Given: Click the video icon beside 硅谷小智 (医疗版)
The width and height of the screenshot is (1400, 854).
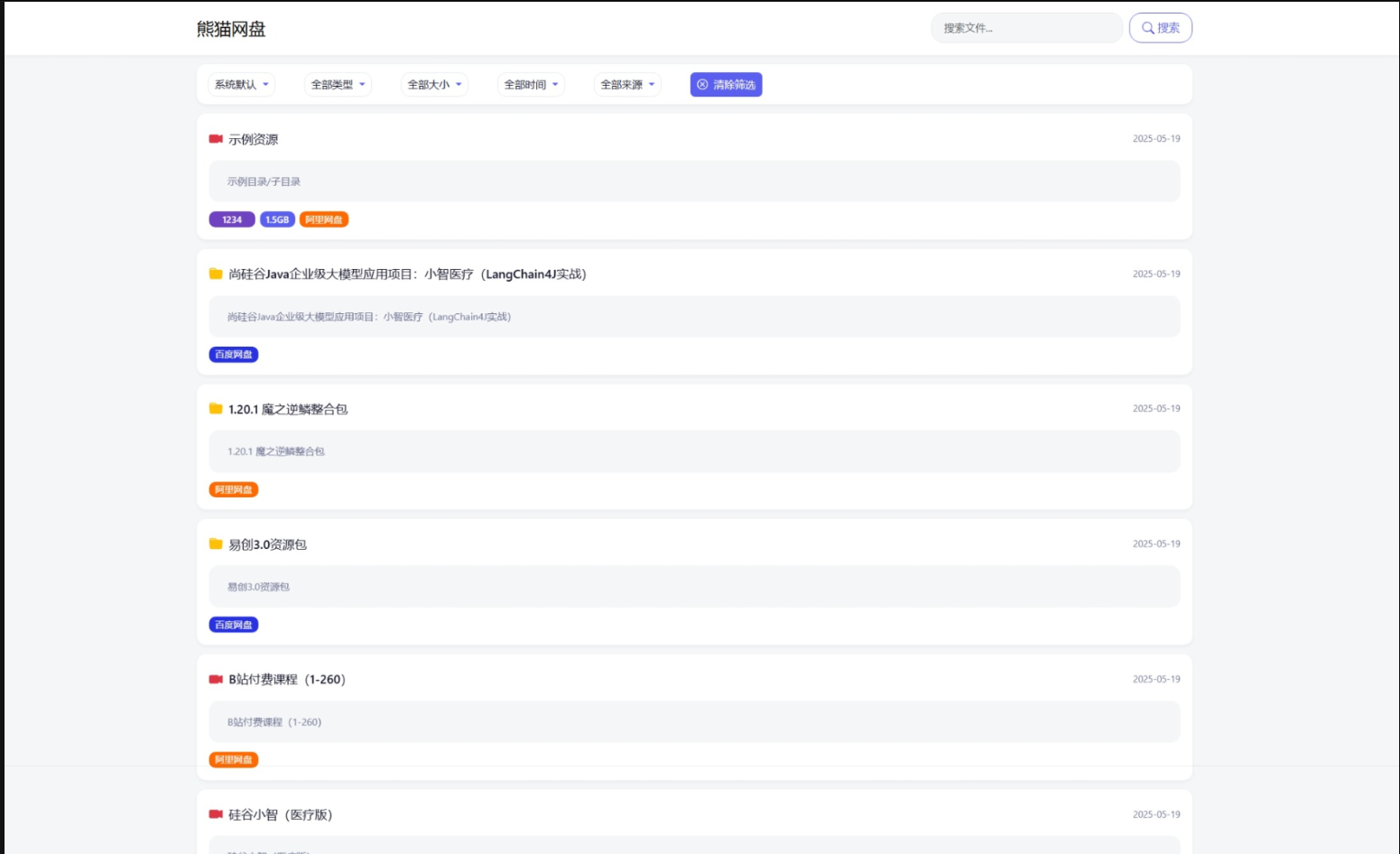Looking at the screenshot, I should [x=216, y=814].
